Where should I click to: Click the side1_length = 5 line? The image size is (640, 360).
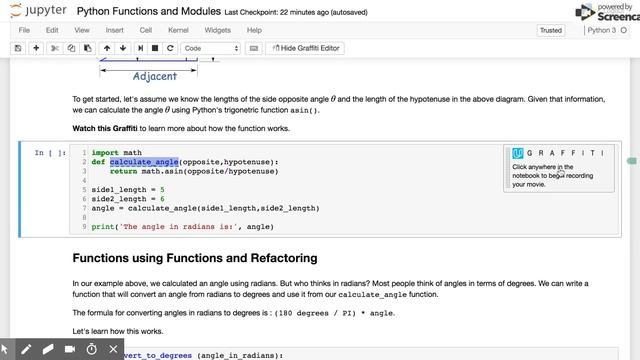click(x=128, y=190)
